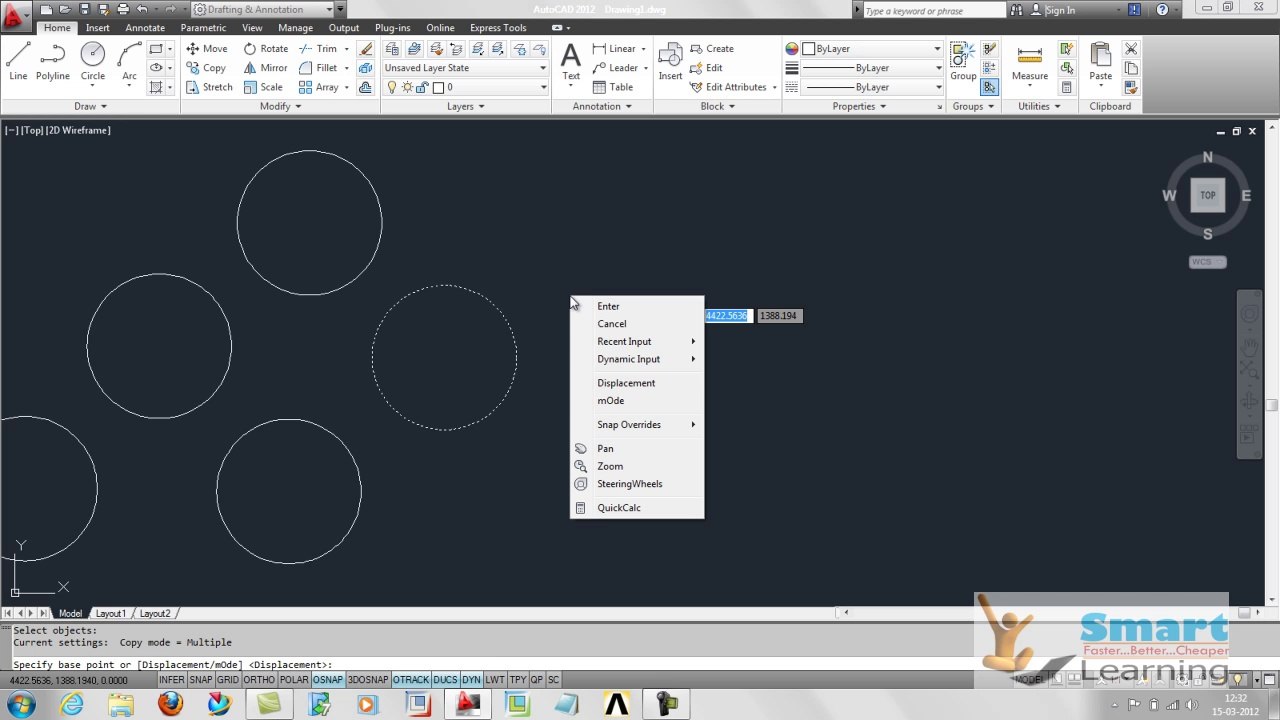The height and width of the screenshot is (720, 1280).
Task: Activate the Rotate command
Action: tap(265, 48)
